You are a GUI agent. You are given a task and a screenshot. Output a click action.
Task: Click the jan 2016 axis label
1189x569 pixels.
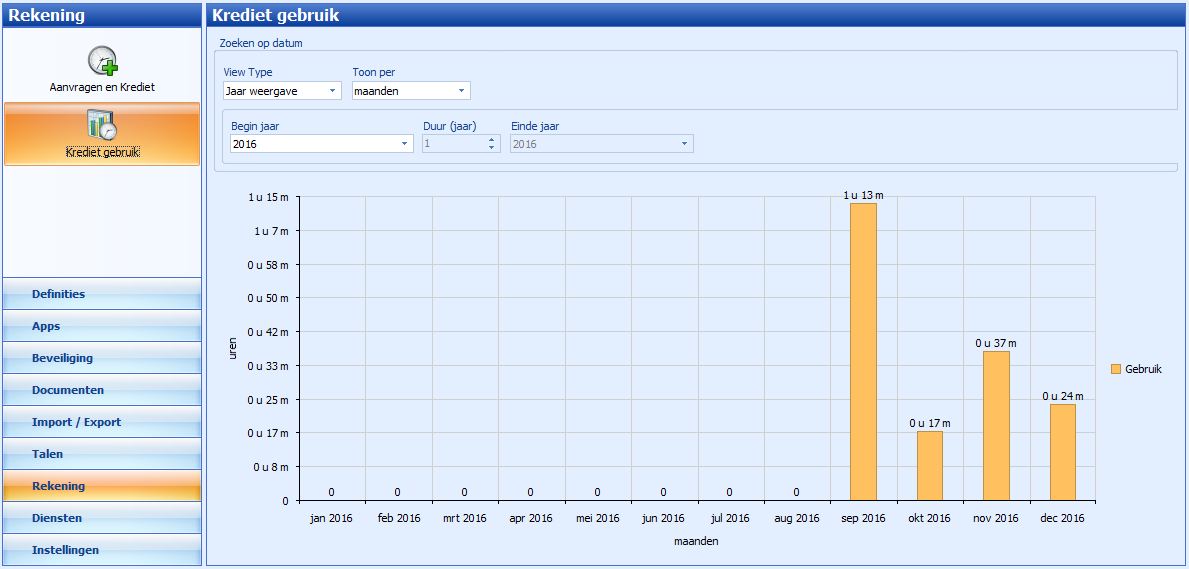tap(331, 519)
